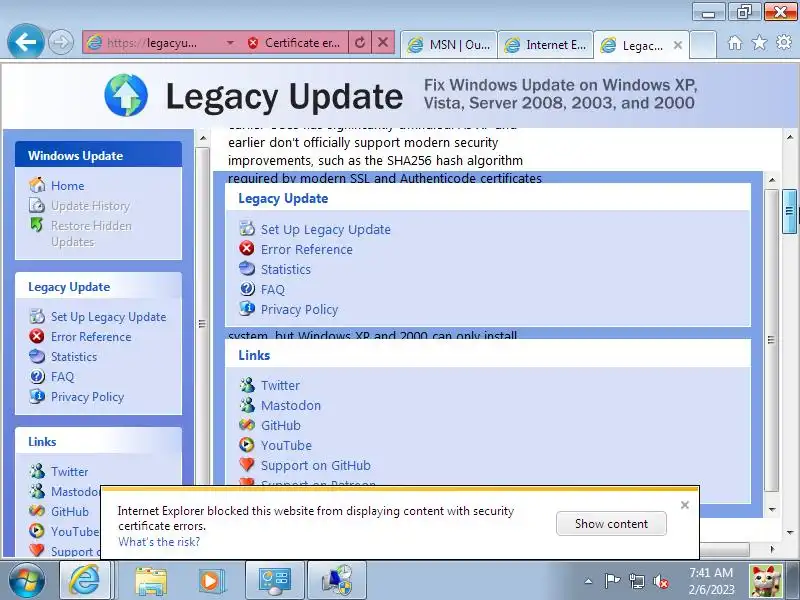
Task: Click the legacyu... address bar URL field
Action: (152, 43)
